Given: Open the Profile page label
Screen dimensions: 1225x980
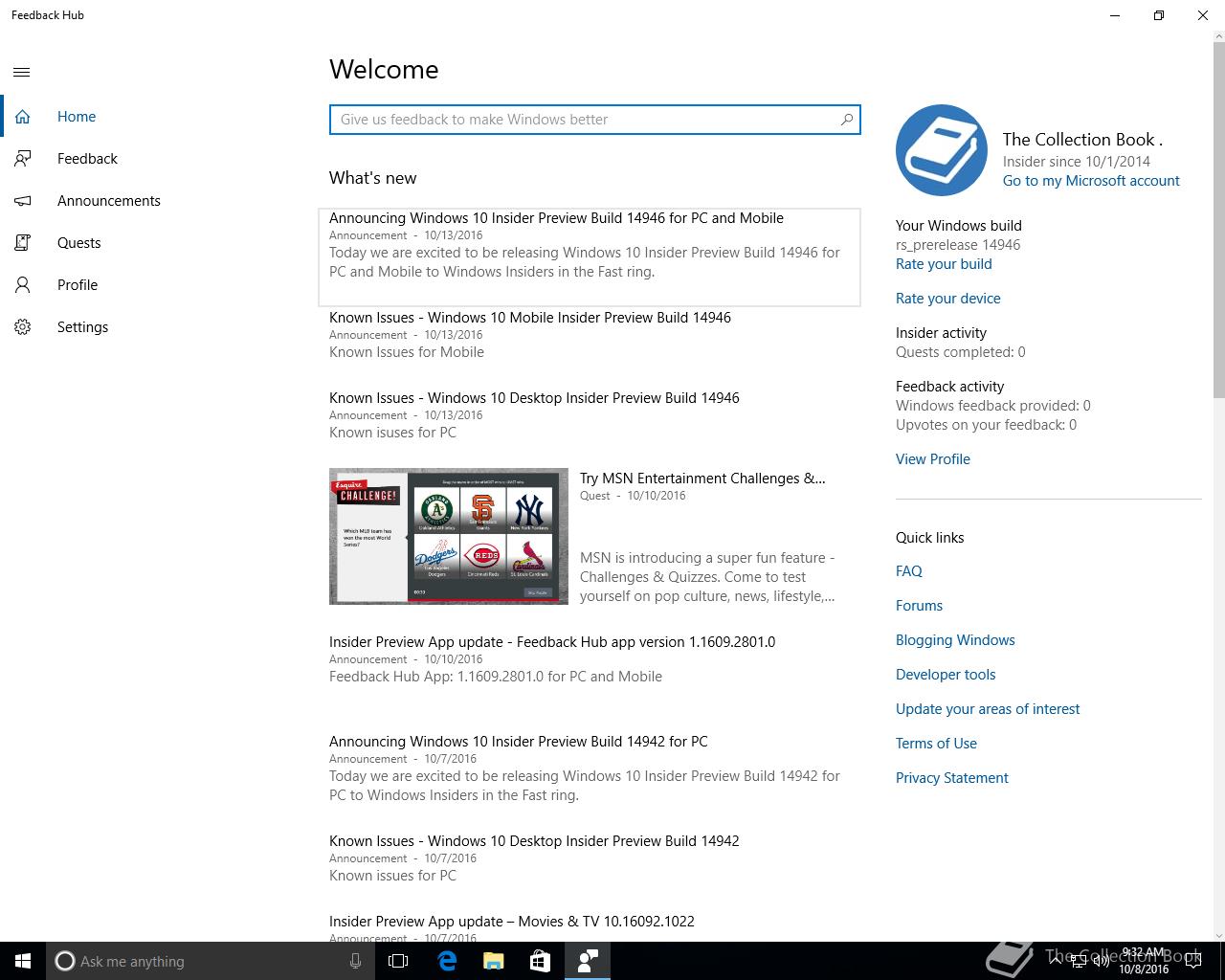Looking at the screenshot, I should click(x=78, y=285).
